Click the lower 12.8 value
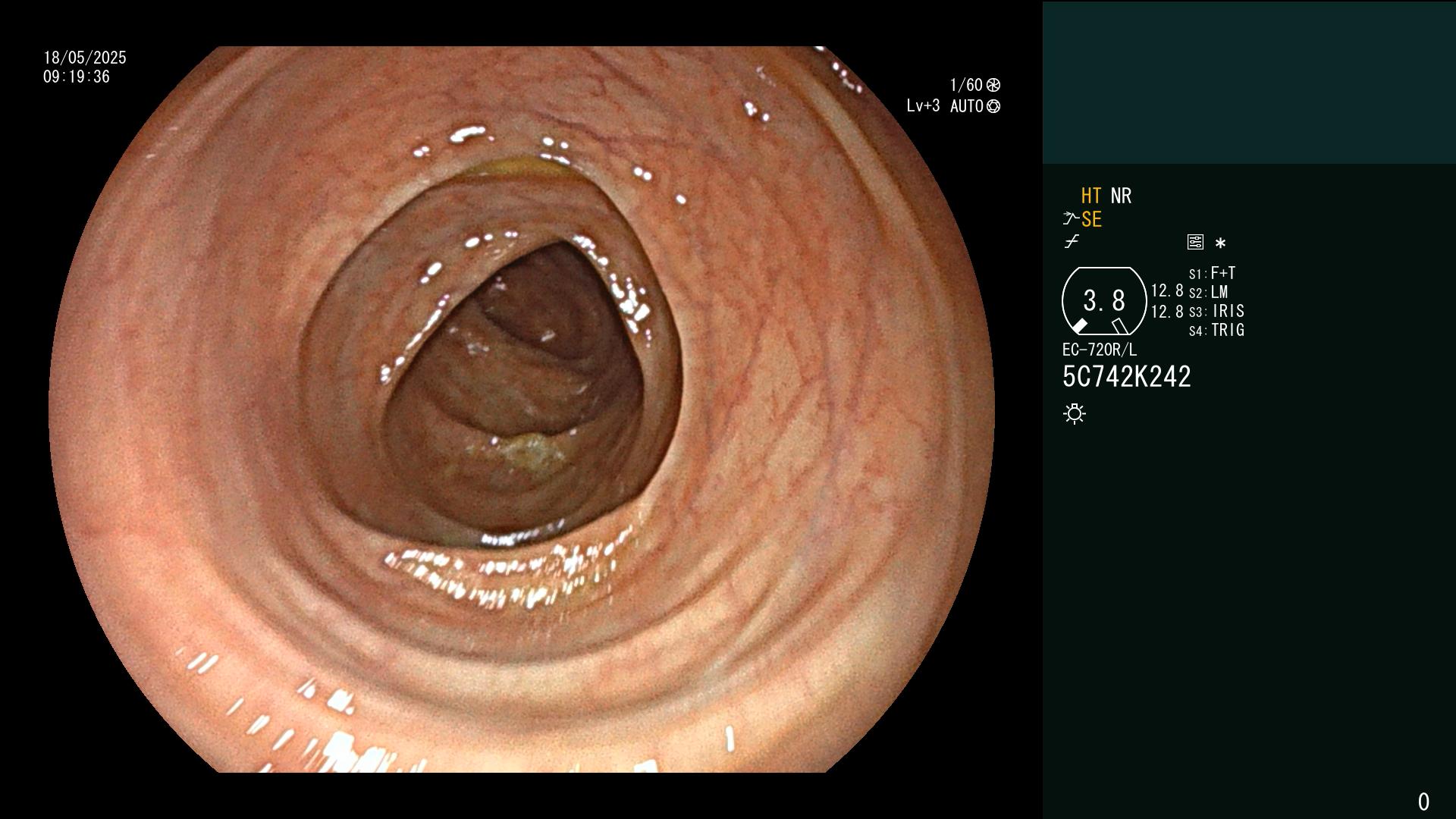Viewport: 1456px width, 819px height. [x=1167, y=311]
